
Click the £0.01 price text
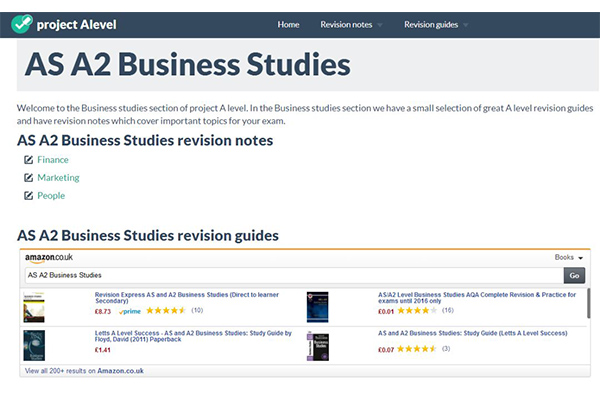coord(386,312)
